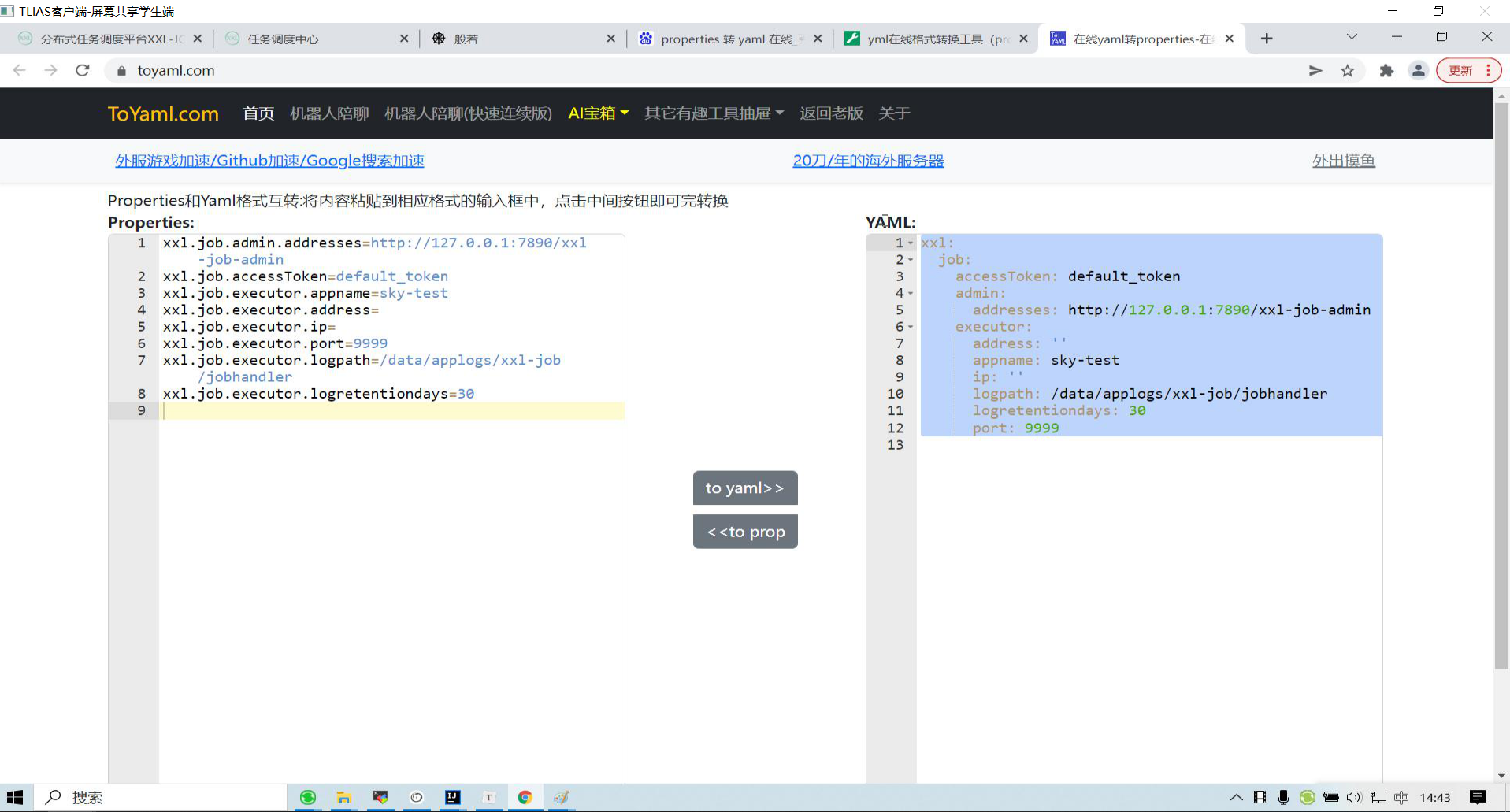The image size is (1510, 812).
Task: Click xxl.job.executor.port=9999 properties line
Action: click(275, 343)
